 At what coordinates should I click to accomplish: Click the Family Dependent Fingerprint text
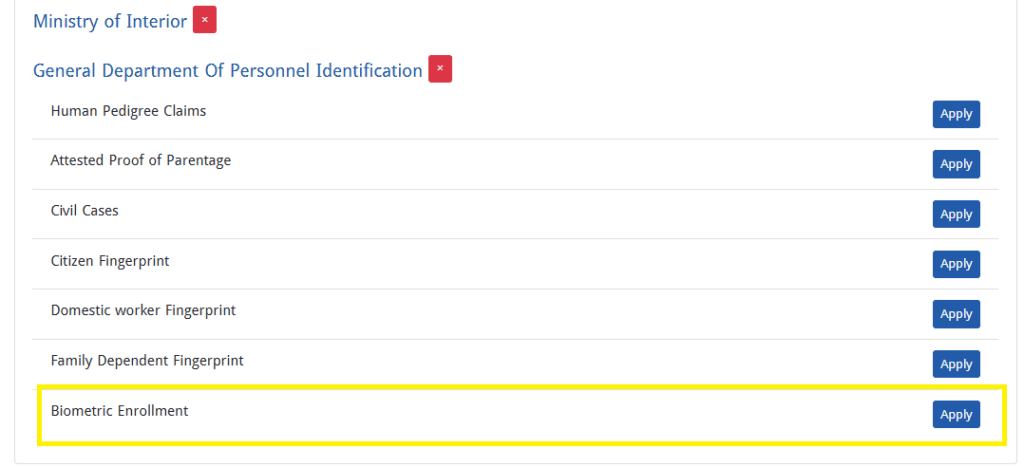coord(147,361)
